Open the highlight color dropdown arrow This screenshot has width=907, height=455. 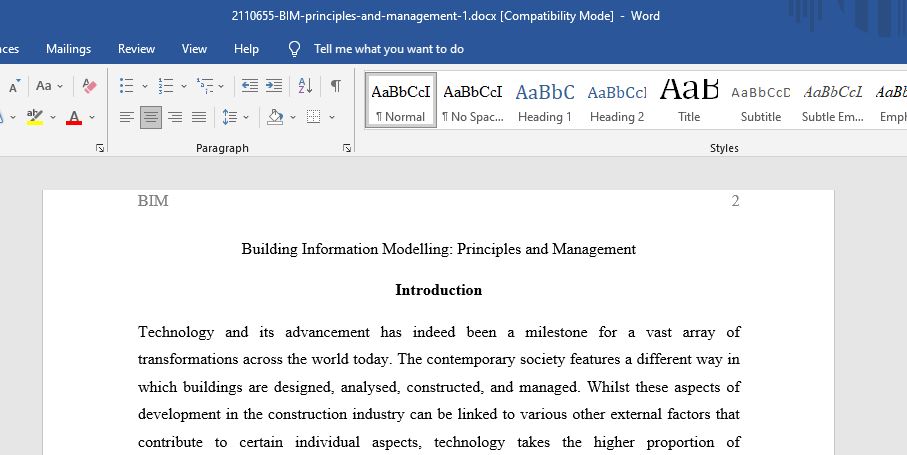[53, 117]
